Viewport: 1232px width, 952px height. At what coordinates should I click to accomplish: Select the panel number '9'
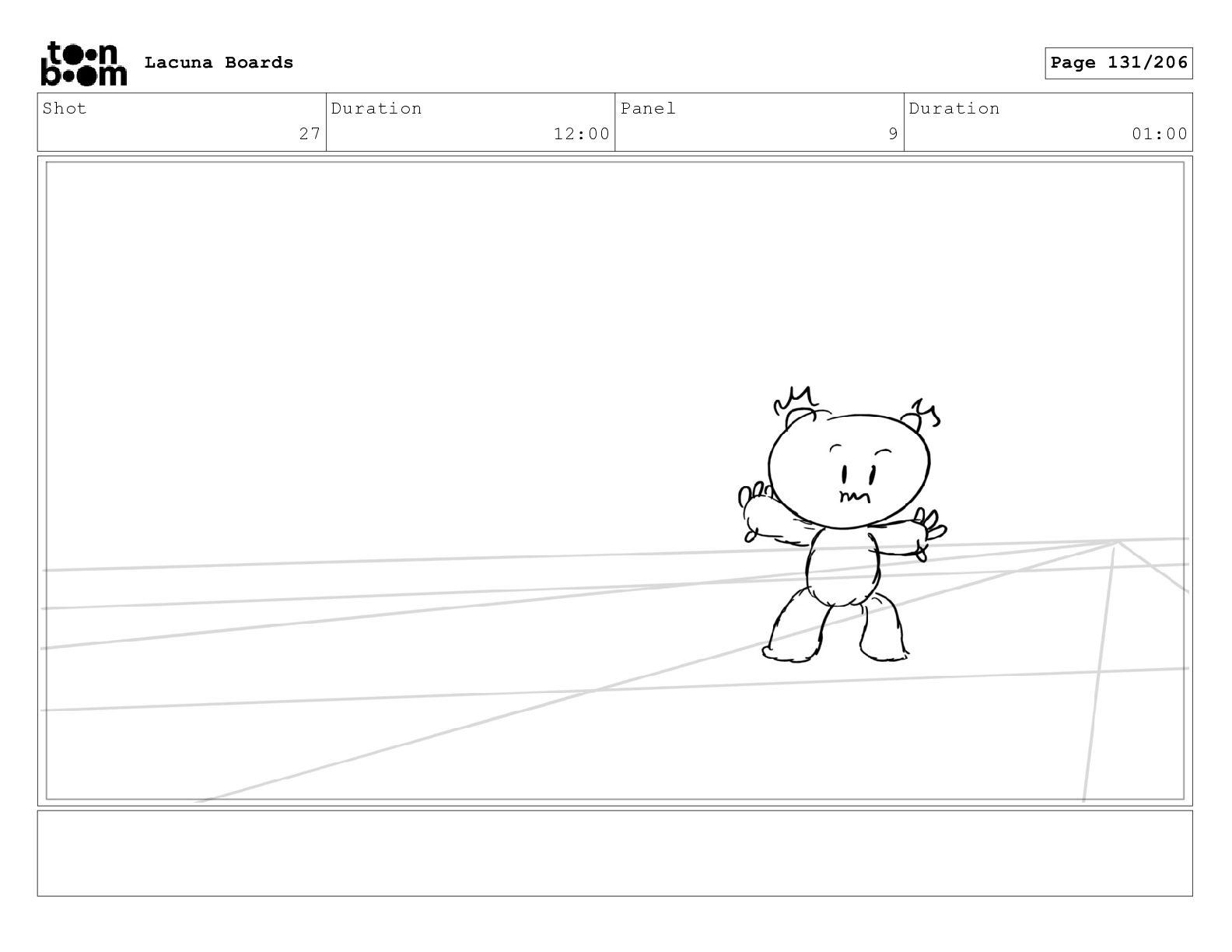coord(893,134)
